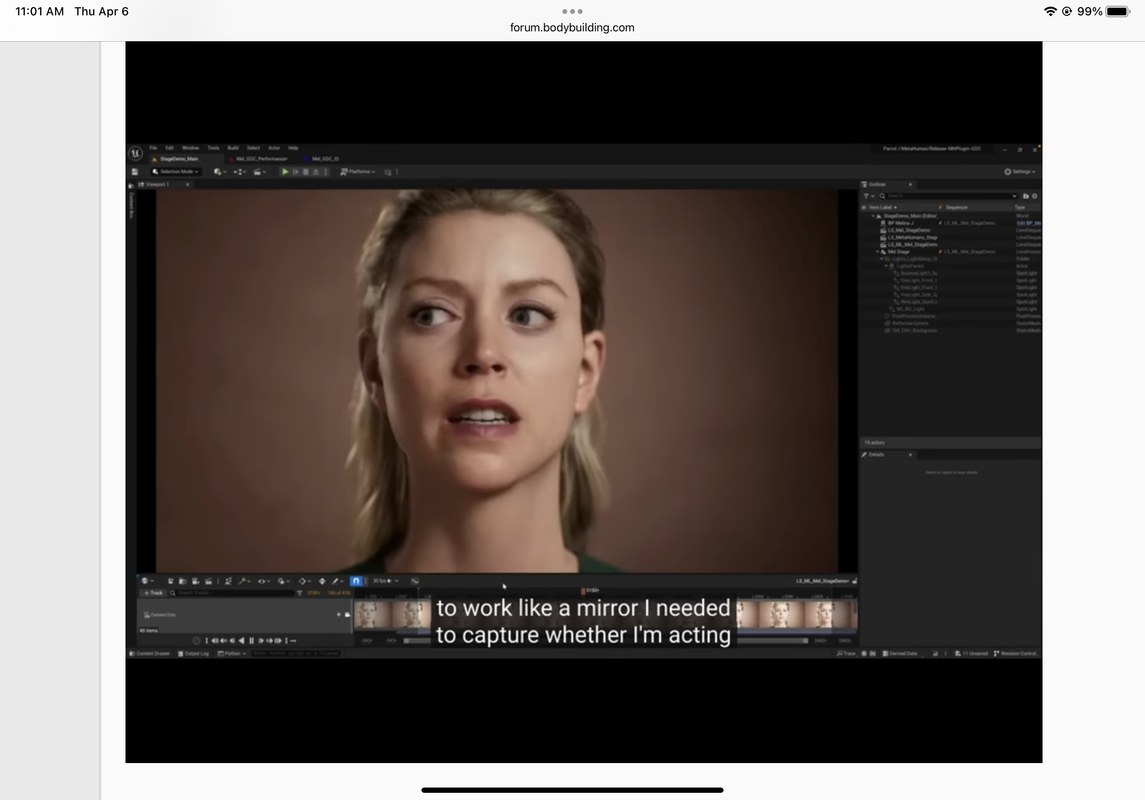Click the camera icon on Camera Cuts track
Image resolution: width=1145 pixels, height=800 pixels.
click(348, 615)
